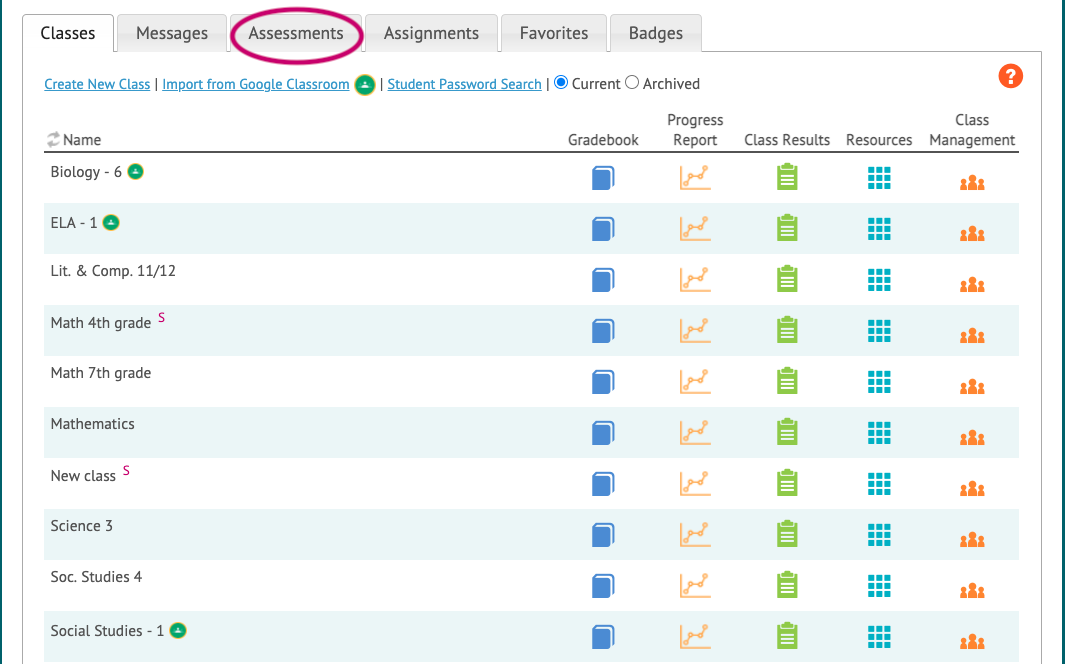Open Gradebook for Math 4th grade
Image resolution: width=1065 pixels, height=664 pixels.
point(603,331)
